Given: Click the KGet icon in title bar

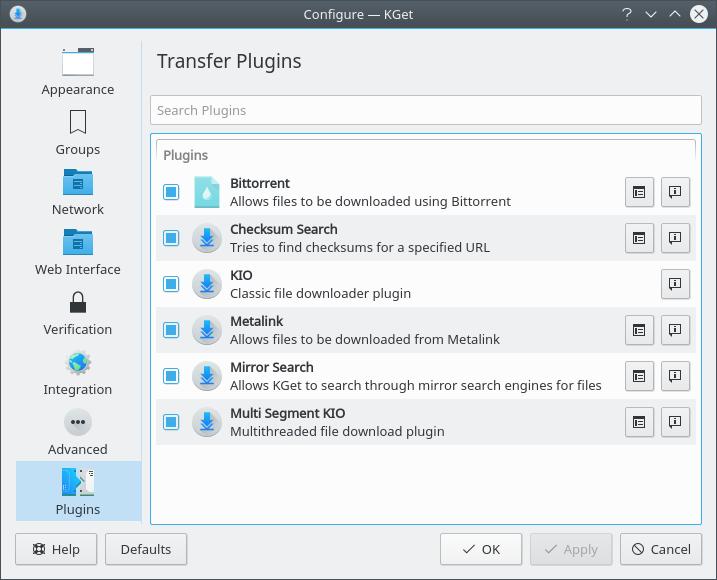Looking at the screenshot, I should click(18, 14).
